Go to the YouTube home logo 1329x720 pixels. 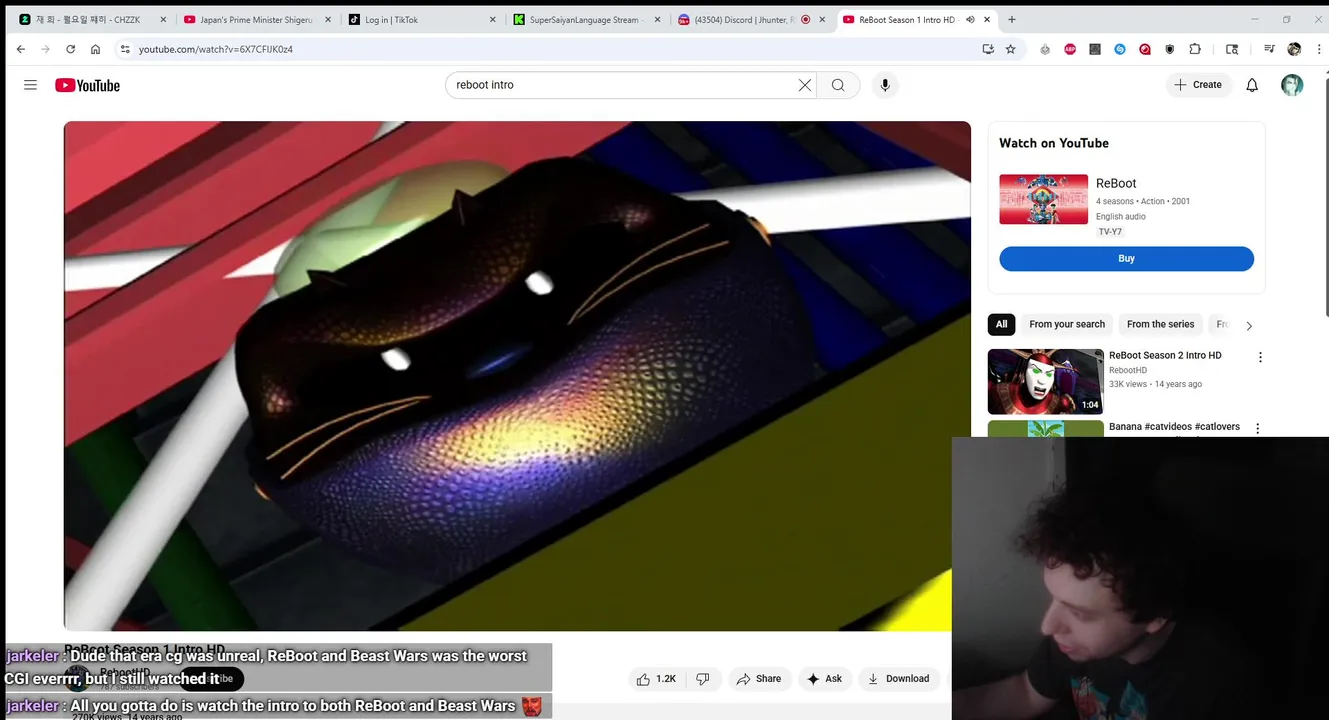(x=87, y=85)
